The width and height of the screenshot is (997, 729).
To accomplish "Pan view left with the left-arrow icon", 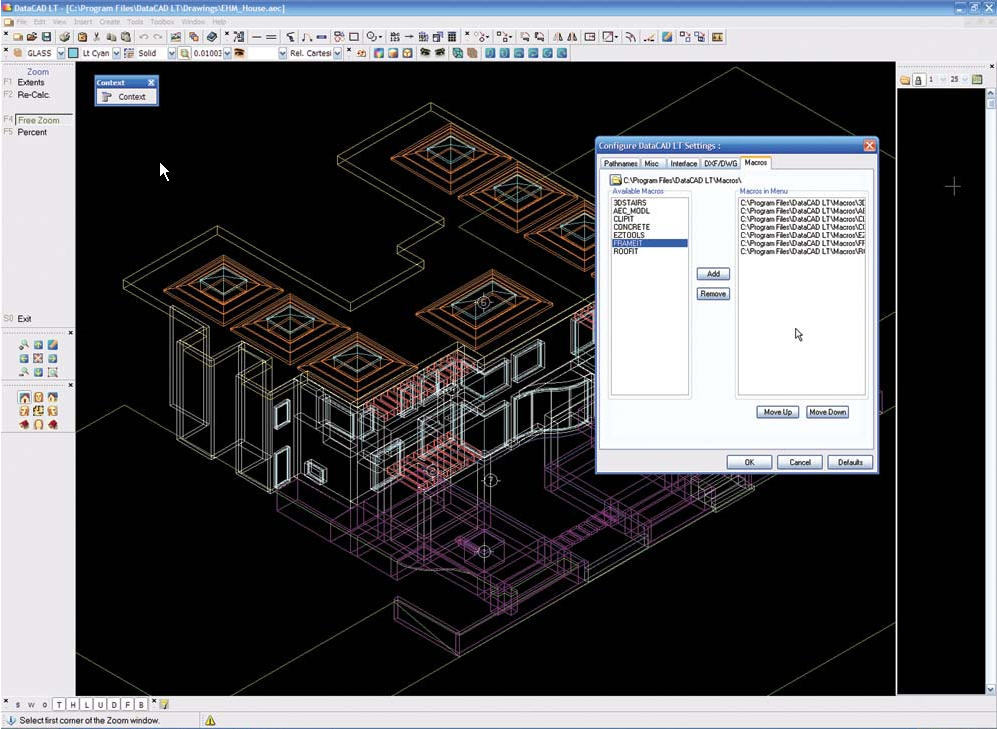I will click(x=24, y=358).
